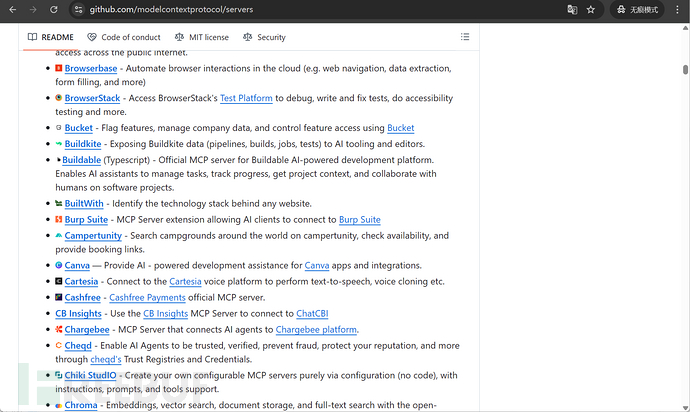Click the Cheqd logo icon
The width and height of the screenshot is (690, 412).
pyautogui.click(x=59, y=345)
